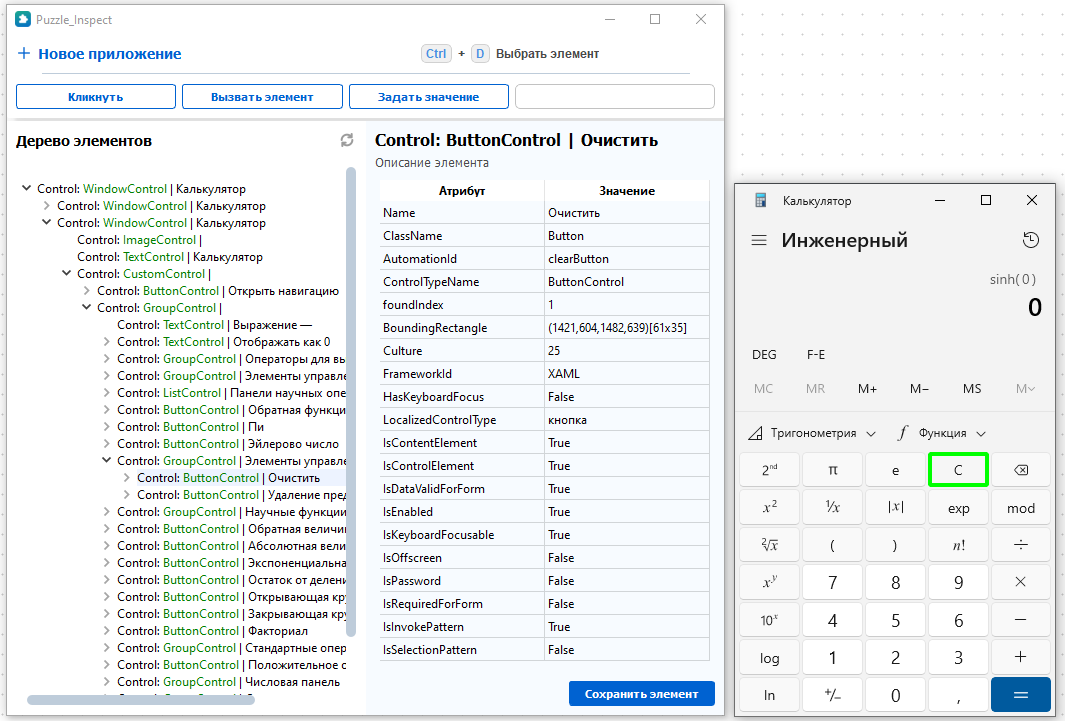Select tree row ButtonControl Эйлерово число

[x=228, y=443]
